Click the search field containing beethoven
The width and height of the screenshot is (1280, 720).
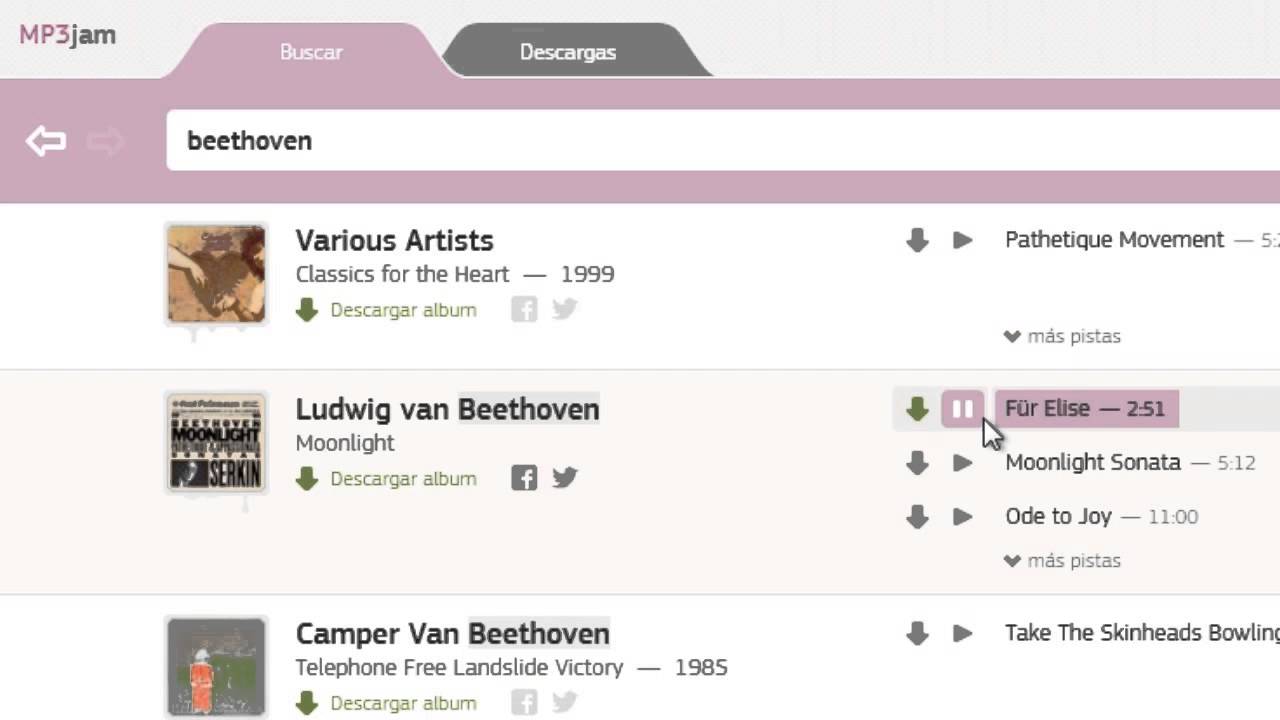click(700, 141)
